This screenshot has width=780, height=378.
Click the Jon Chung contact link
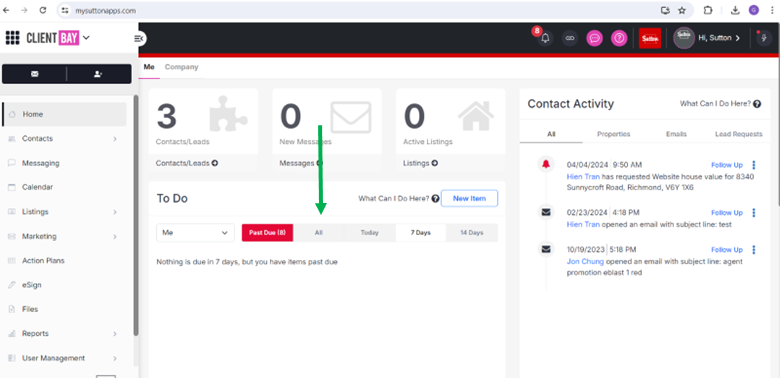[585, 261]
